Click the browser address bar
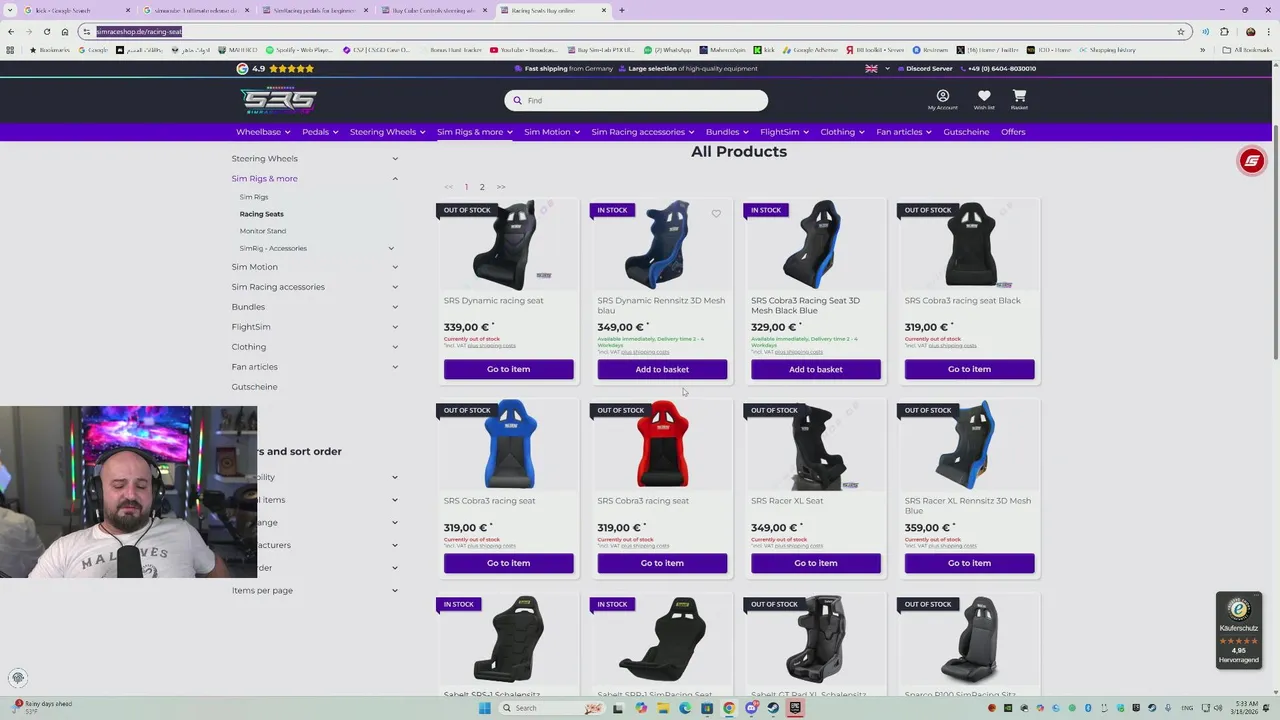 (630, 31)
